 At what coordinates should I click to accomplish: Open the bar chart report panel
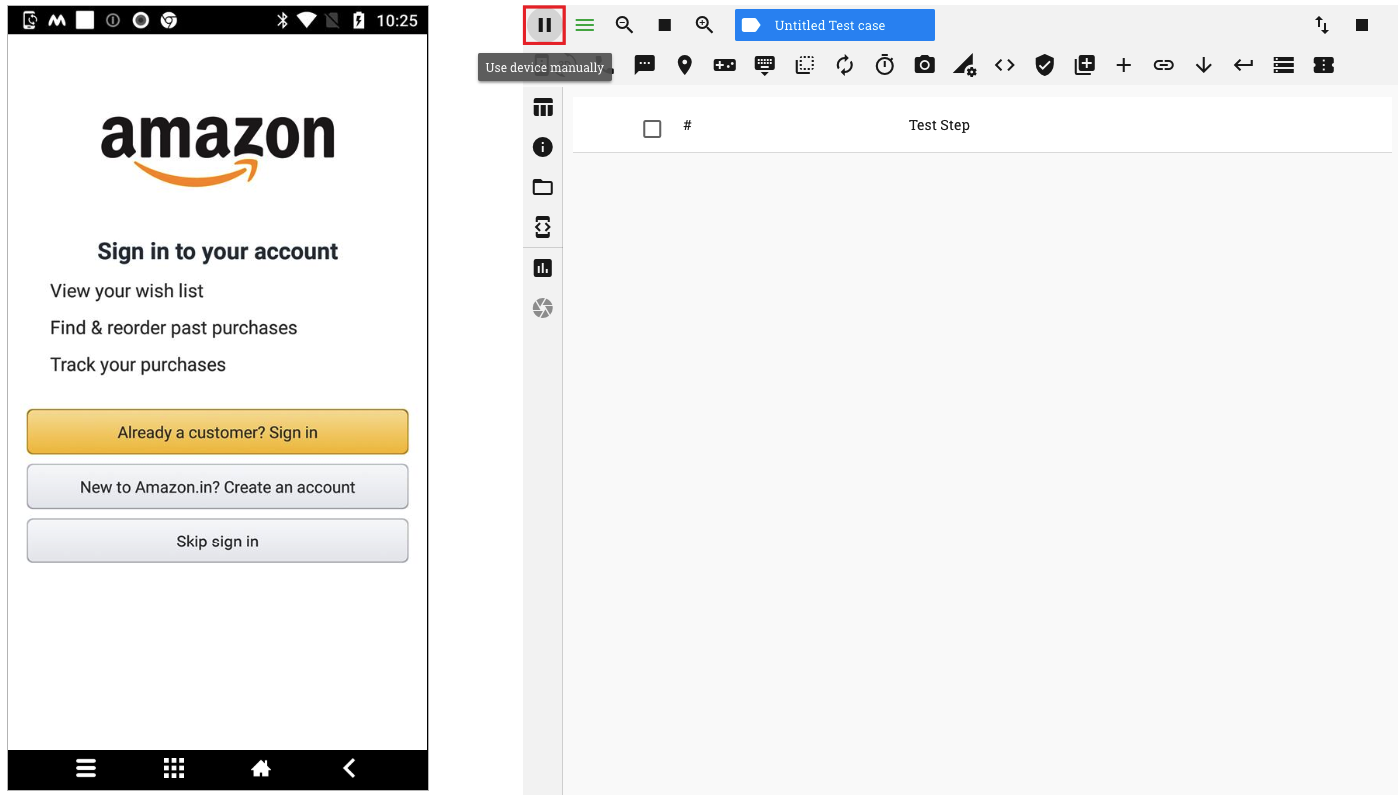[543, 268]
